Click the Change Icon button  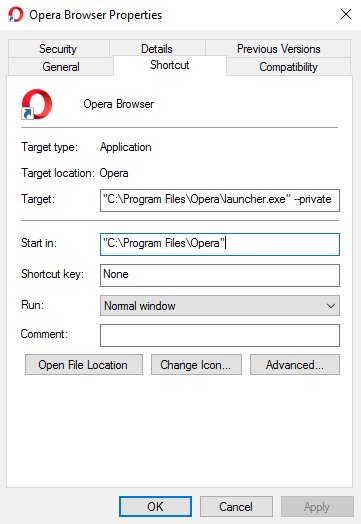(196, 365)
